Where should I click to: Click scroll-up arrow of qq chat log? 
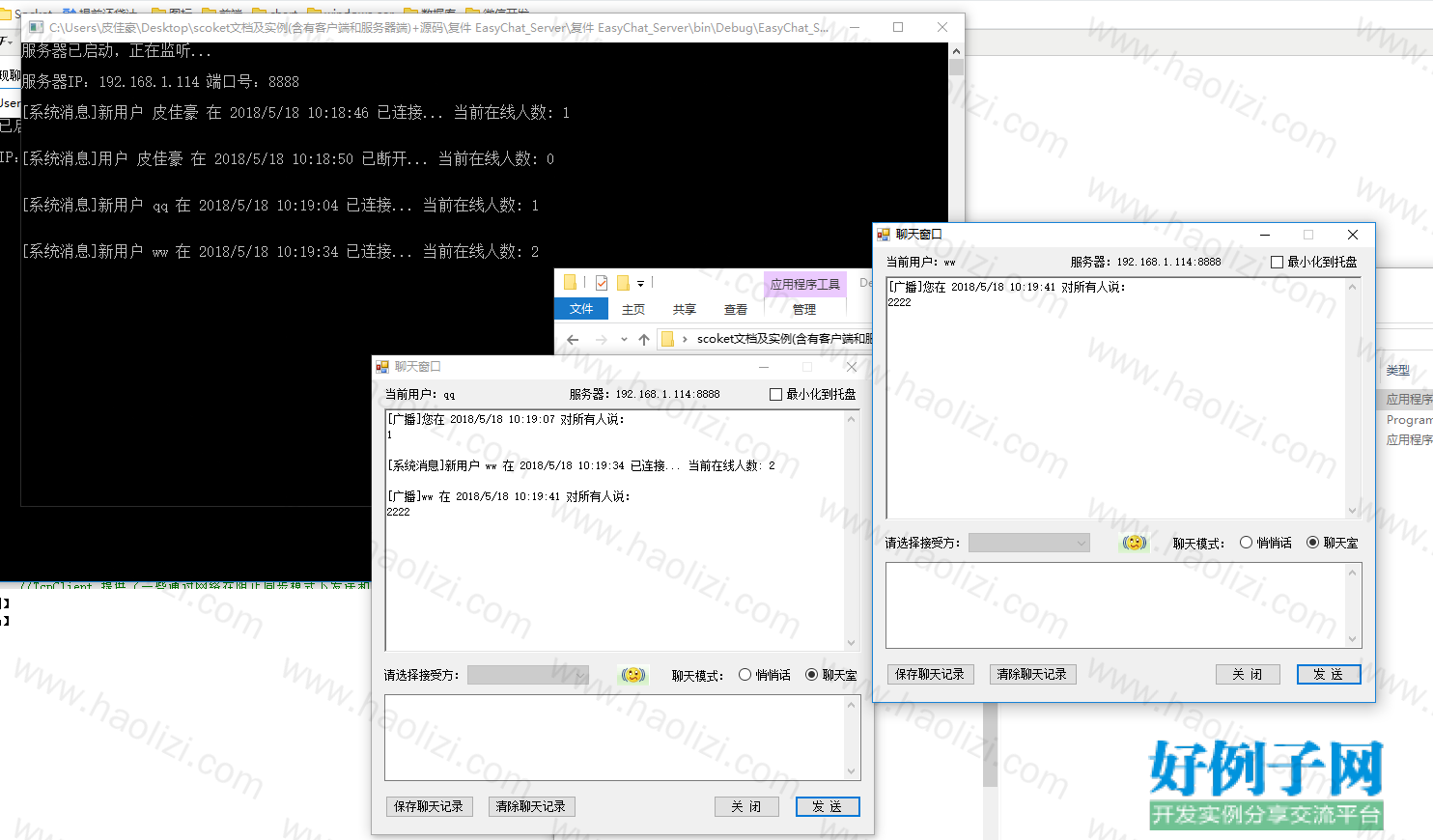(x=852, y=419)
